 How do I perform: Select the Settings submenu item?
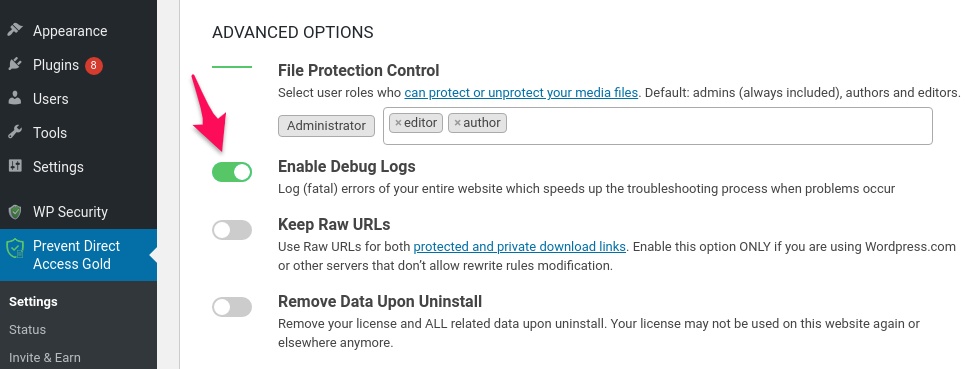click(33, 302)
